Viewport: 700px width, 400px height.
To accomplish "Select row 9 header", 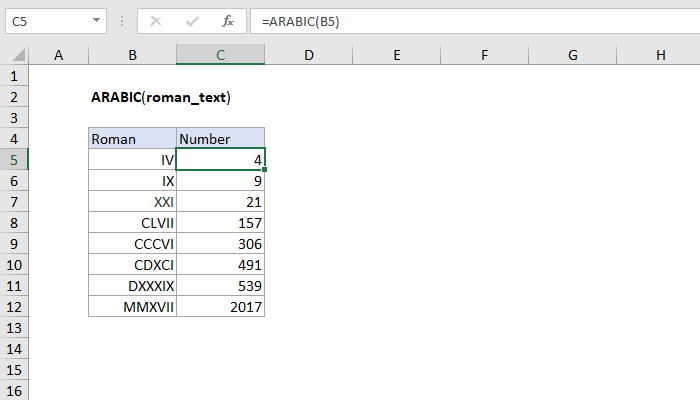I will point(14,244).
